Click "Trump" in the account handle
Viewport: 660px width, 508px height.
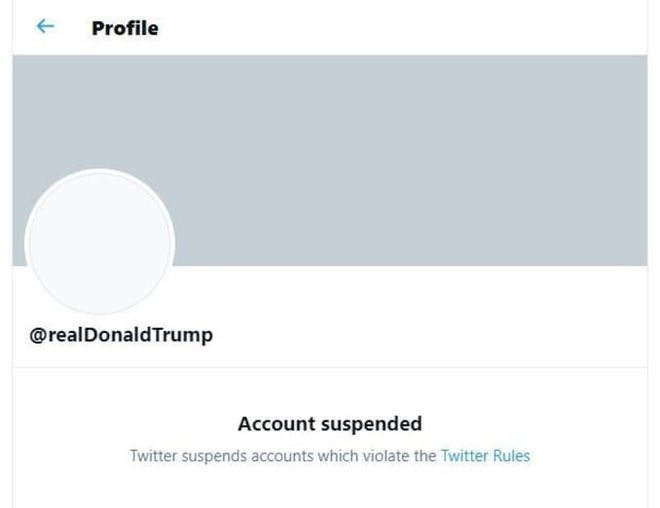point(186,335)
